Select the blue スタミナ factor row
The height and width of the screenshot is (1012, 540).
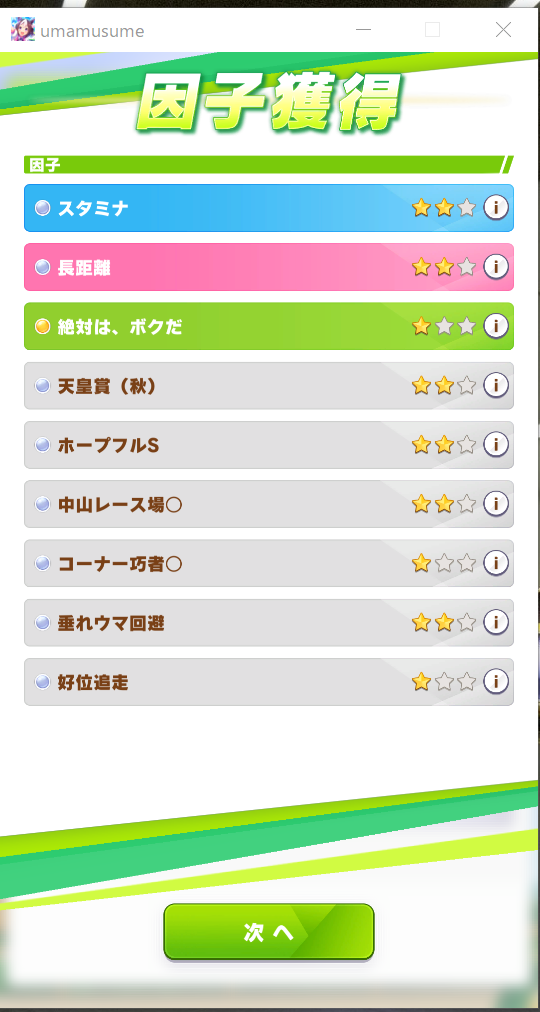269,208
